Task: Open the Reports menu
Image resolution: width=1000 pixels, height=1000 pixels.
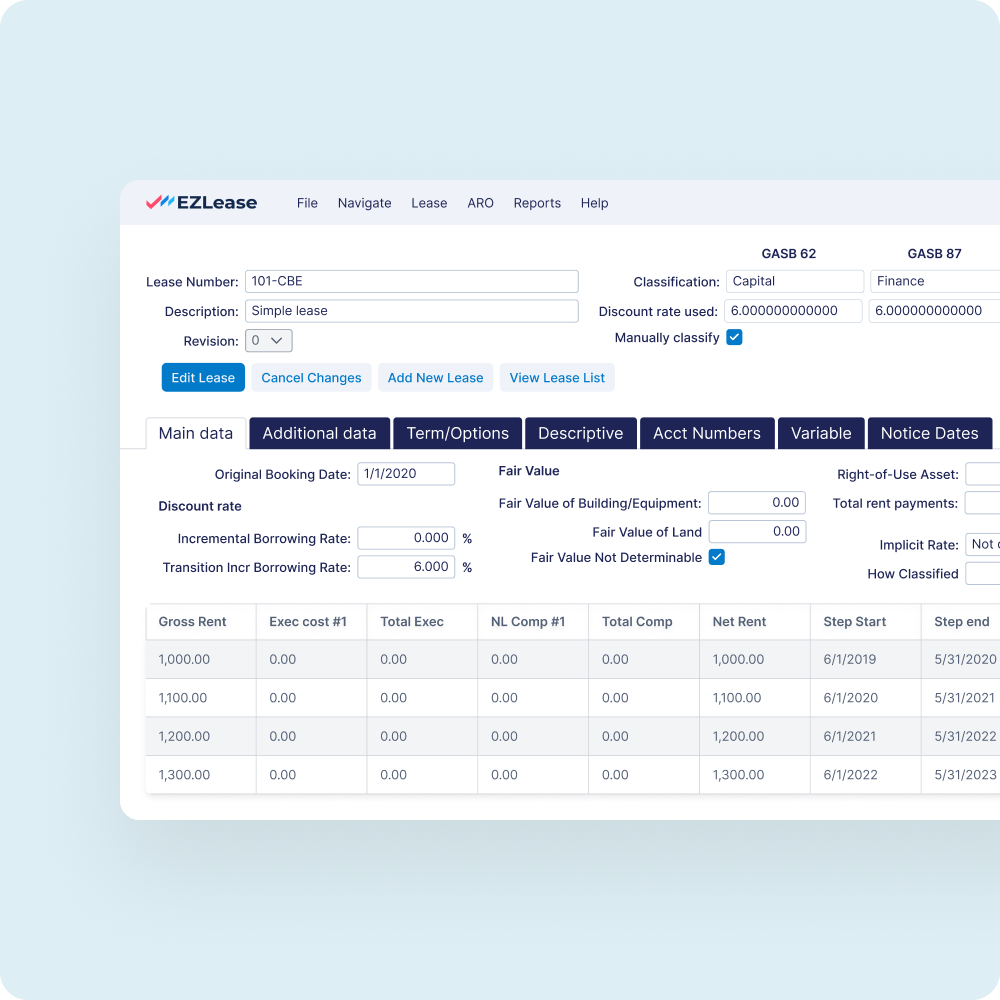Action: pos(537,203)
